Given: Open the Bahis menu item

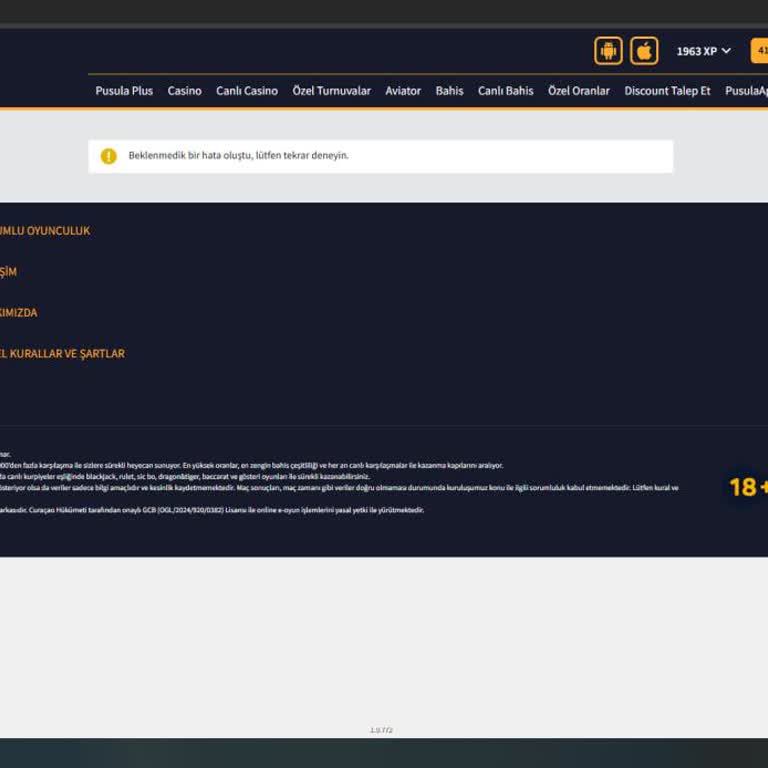Looking at the screenshot, I should point(449,91).
